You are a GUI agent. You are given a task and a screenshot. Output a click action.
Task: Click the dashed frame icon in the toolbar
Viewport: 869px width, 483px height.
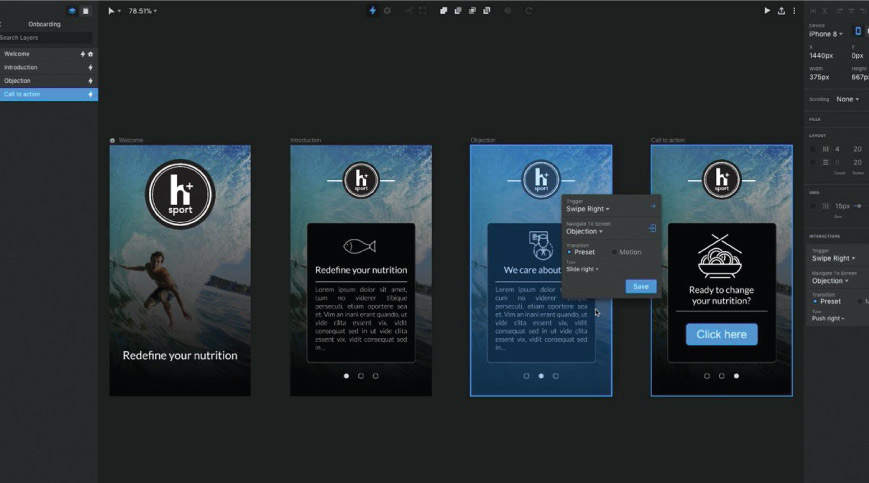click(422, 11)
